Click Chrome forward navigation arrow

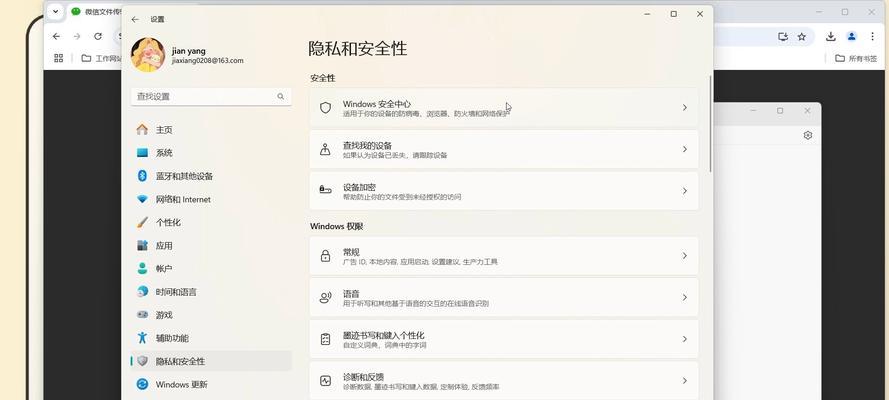77,36
